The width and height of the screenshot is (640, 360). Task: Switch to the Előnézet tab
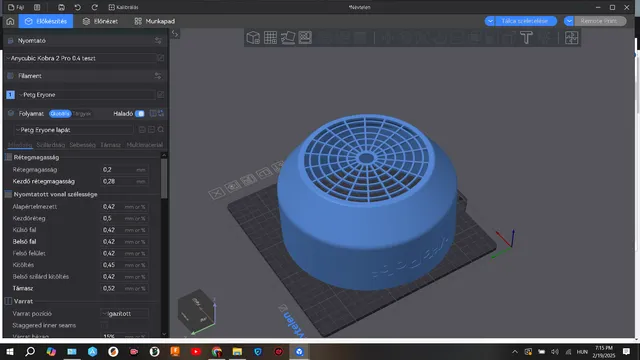[x=100, y=21]
